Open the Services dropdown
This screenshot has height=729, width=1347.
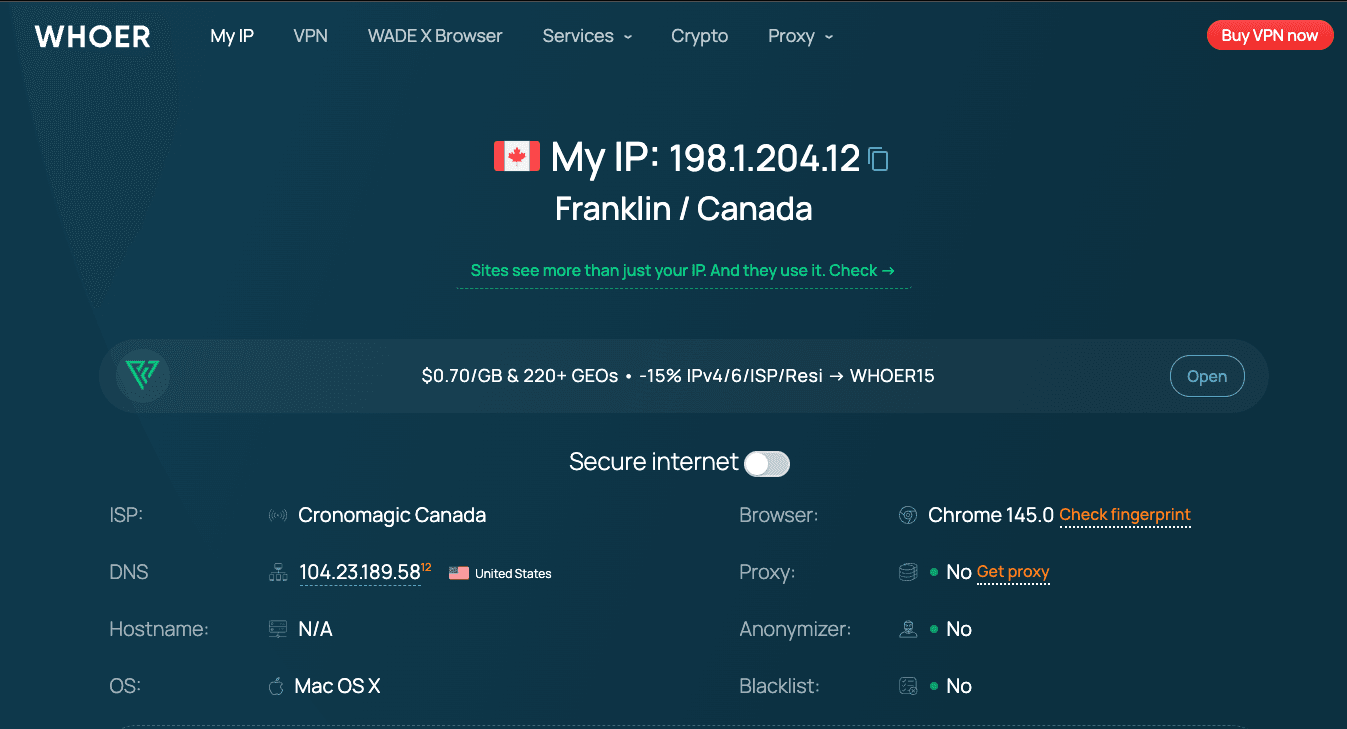click(x=586, y=36)
